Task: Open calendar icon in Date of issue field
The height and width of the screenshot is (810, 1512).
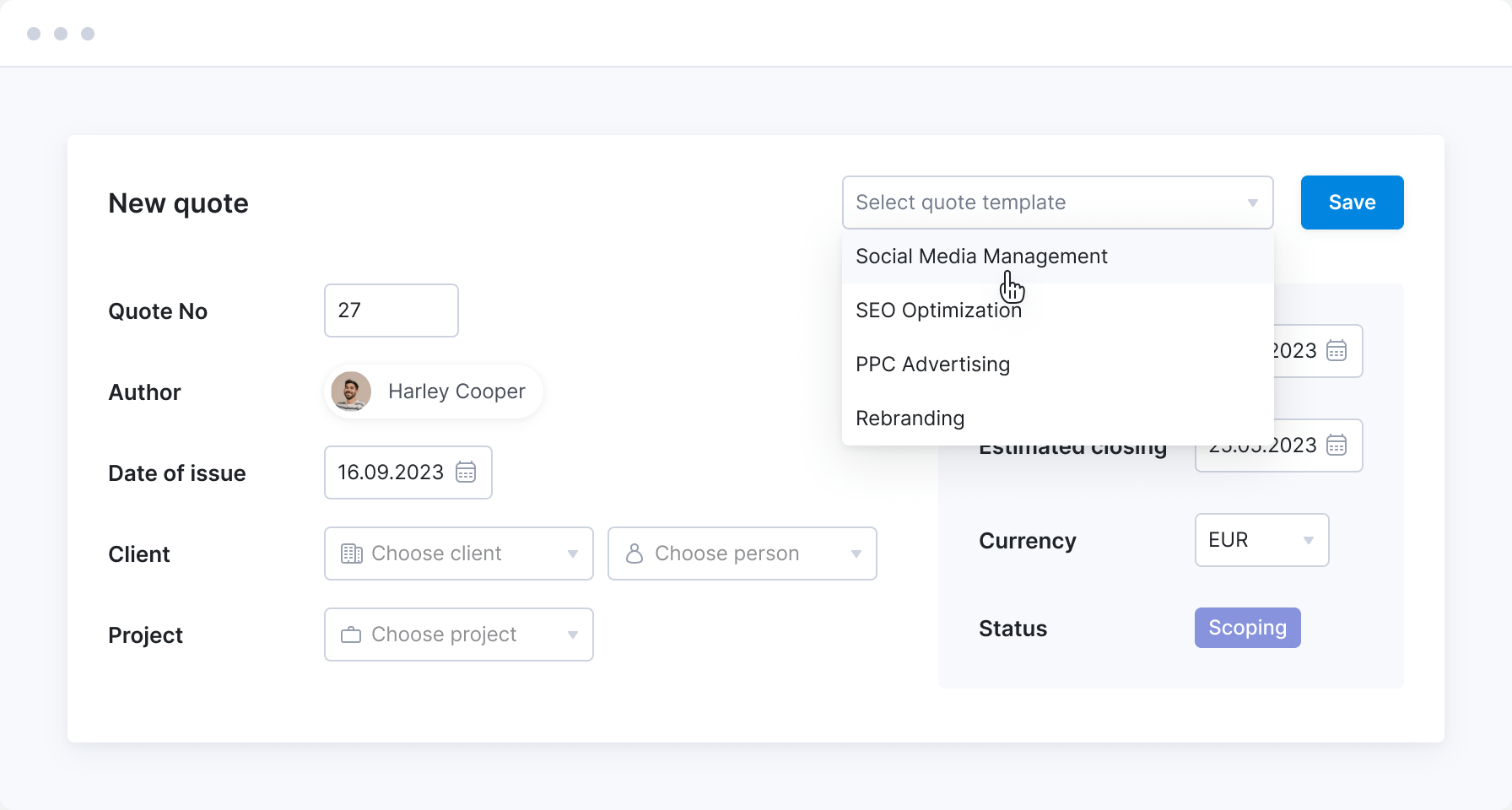Action: point(466,472)
